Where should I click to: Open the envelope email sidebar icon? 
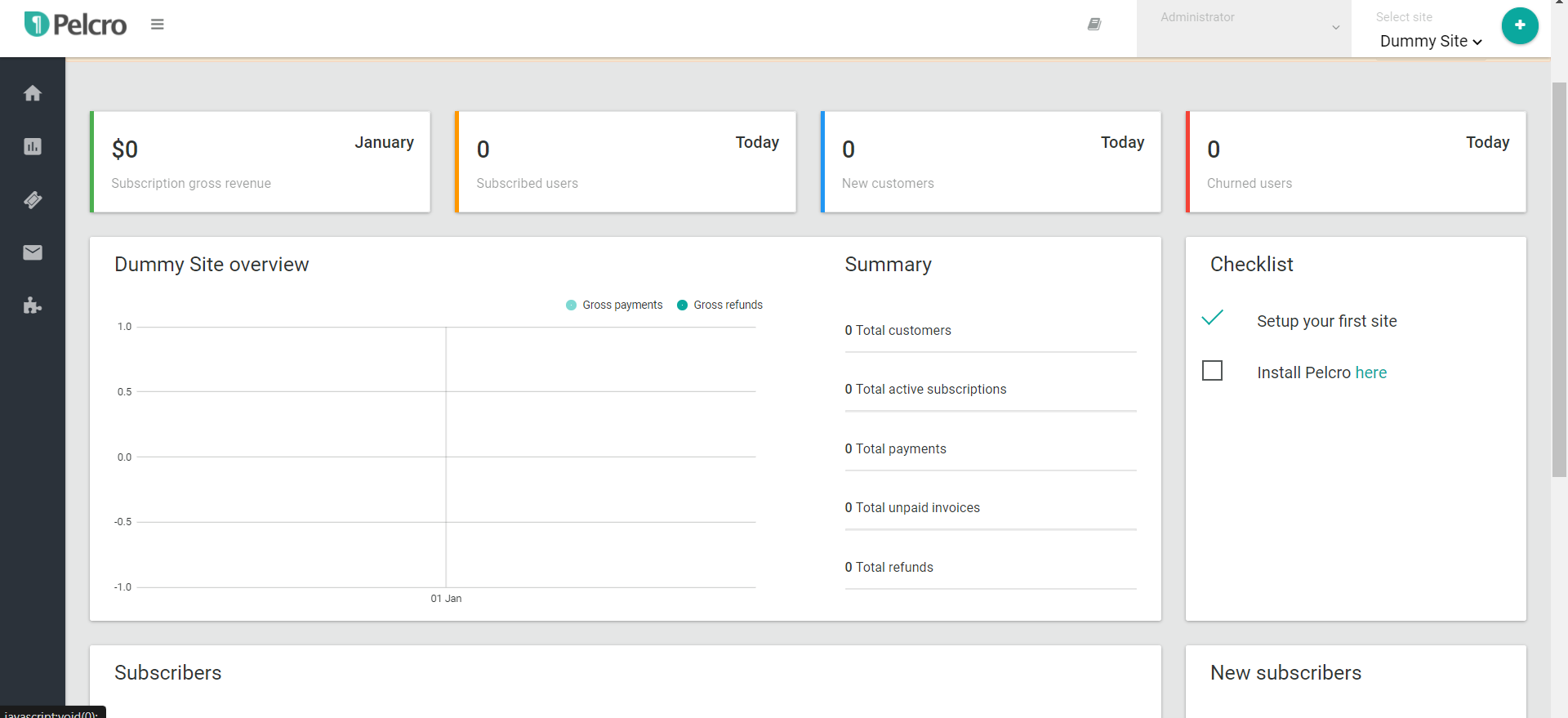[x=33, y=252]
